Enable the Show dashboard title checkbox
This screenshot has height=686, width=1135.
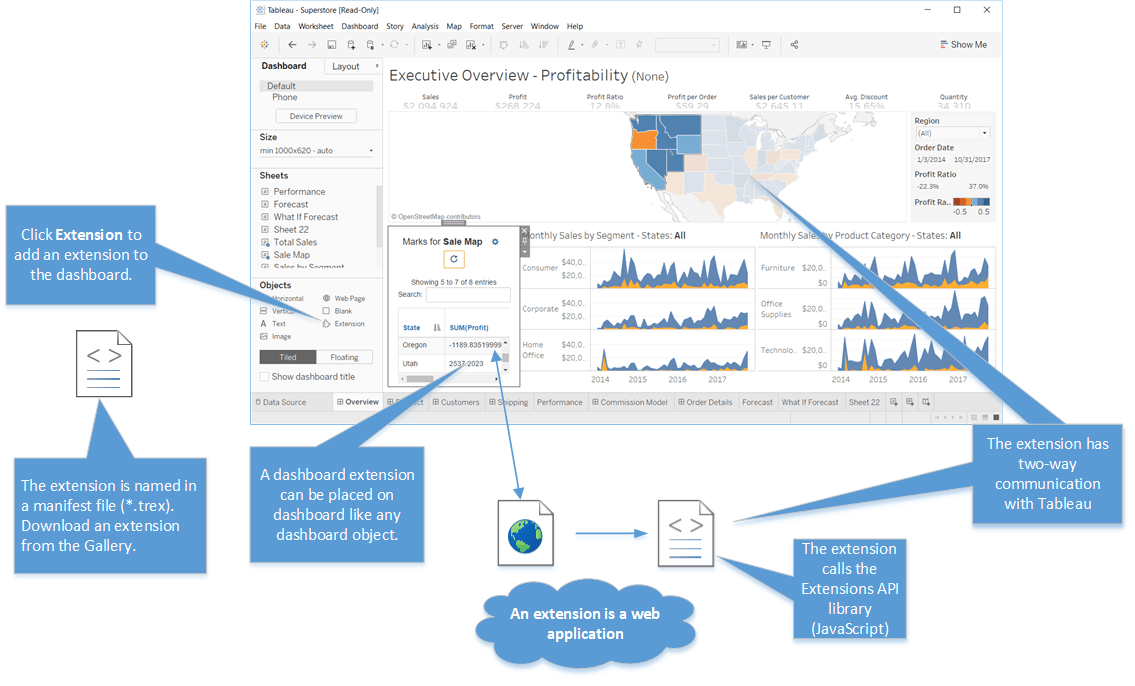tap(264, 376)
